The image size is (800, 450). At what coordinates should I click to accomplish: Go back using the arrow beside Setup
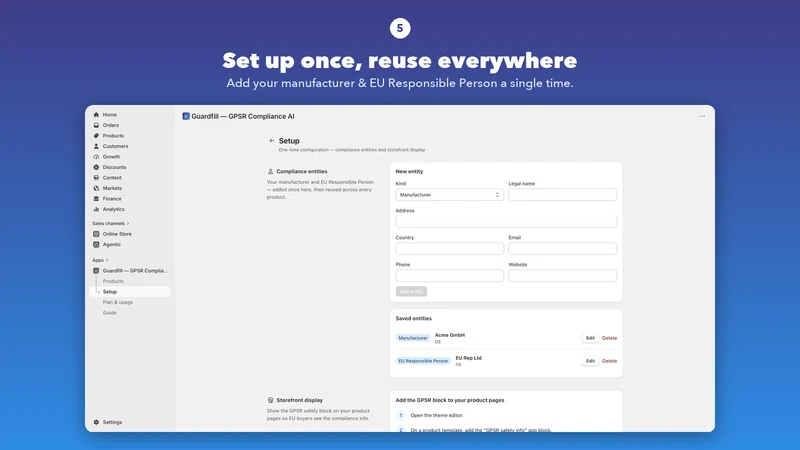click(271, 140)
